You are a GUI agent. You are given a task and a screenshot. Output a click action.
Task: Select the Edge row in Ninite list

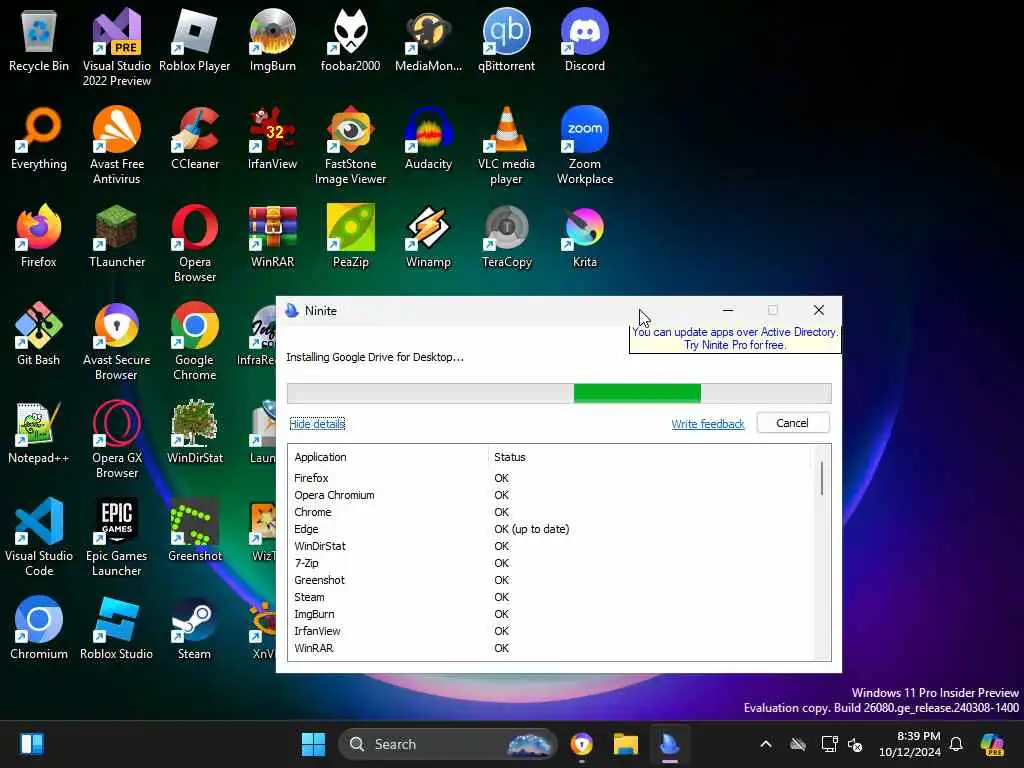pyautogui.click(x=552, y=529)
